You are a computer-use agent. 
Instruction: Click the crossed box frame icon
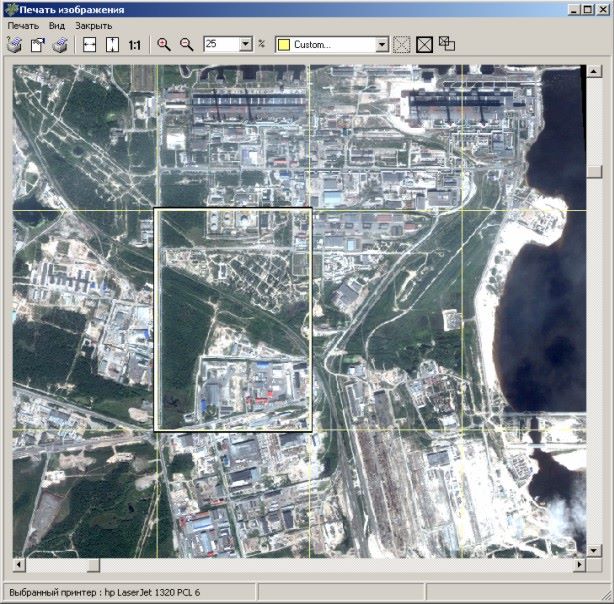(x=424, y=45)
